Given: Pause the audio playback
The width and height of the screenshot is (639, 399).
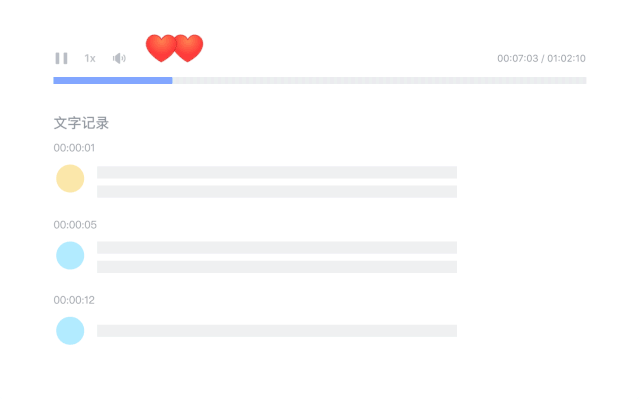Looking at the screenshot, I should (x=62, y=58).
